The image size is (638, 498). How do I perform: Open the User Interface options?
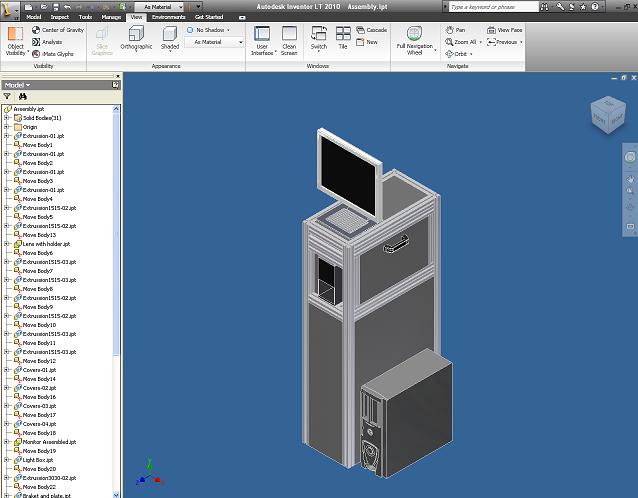262,40
